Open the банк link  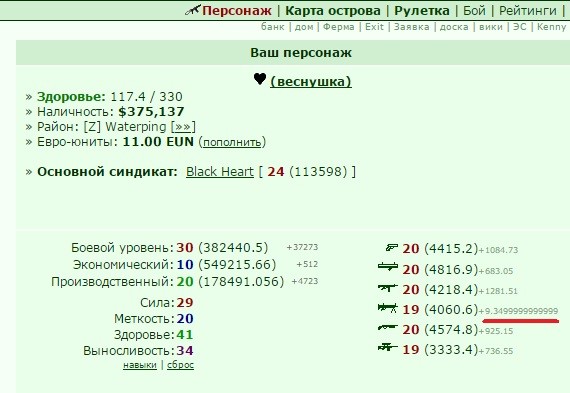[273, 27]
